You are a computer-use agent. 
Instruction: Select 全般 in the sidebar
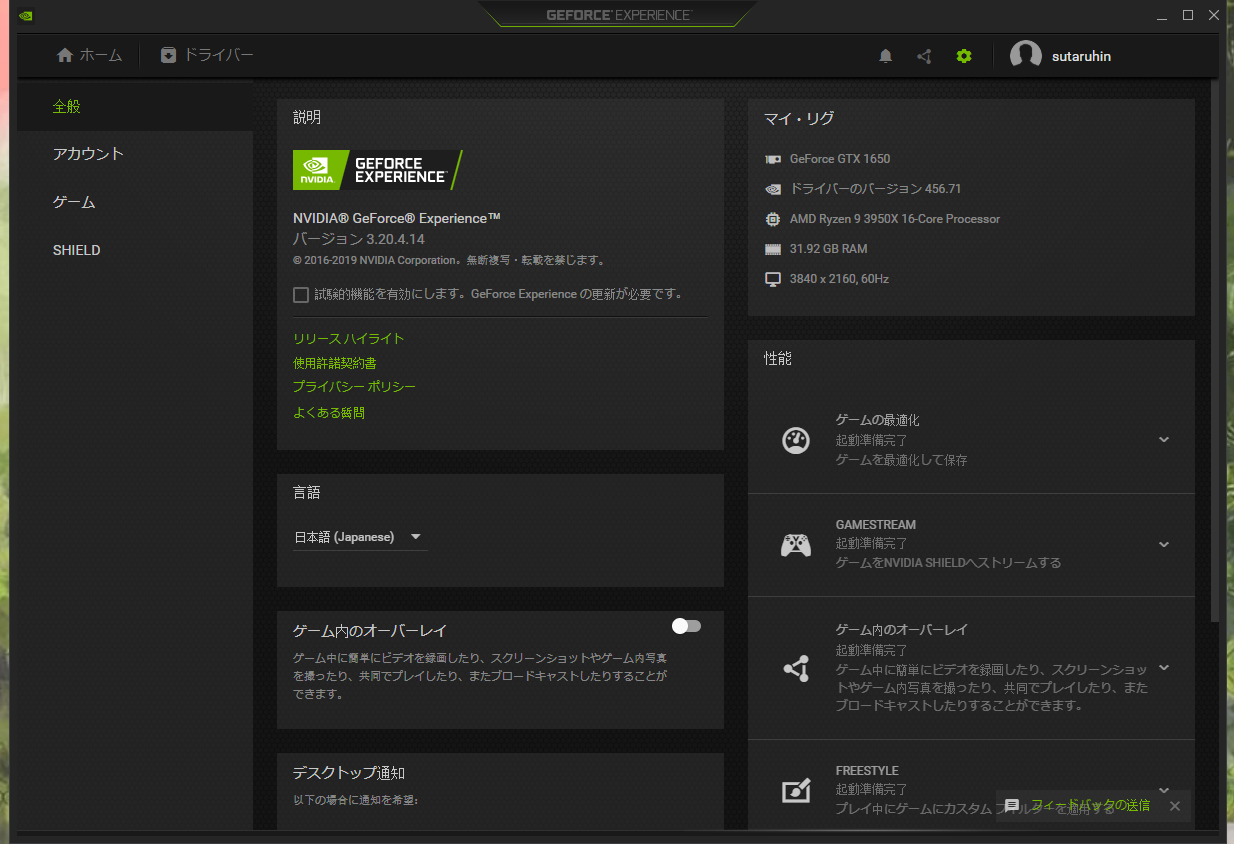[135, 106]
